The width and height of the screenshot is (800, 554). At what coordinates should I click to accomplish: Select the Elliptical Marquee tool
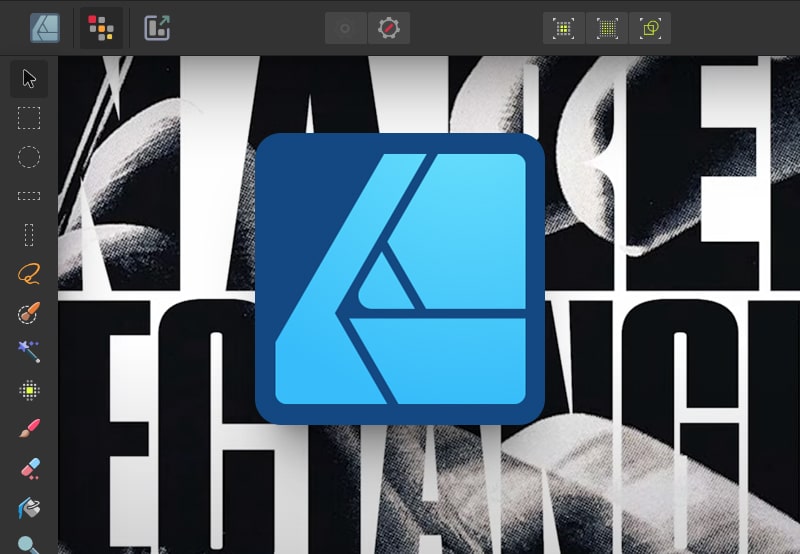tap(29, 157)
